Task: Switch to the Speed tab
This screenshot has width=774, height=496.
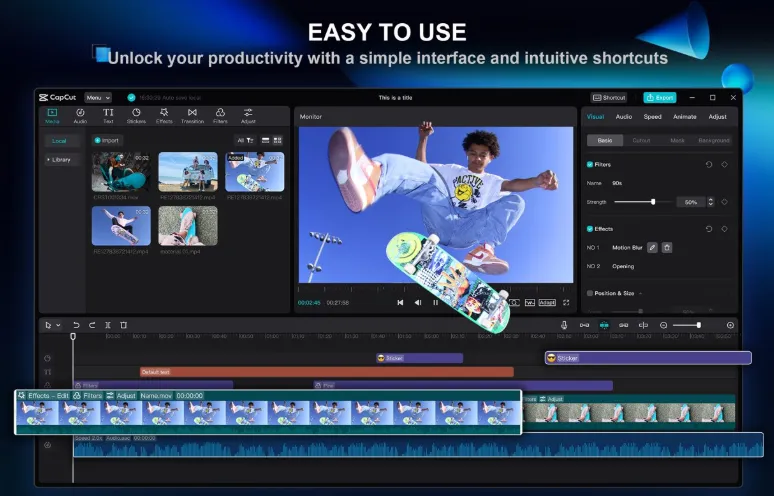Action: pos(652,117)
